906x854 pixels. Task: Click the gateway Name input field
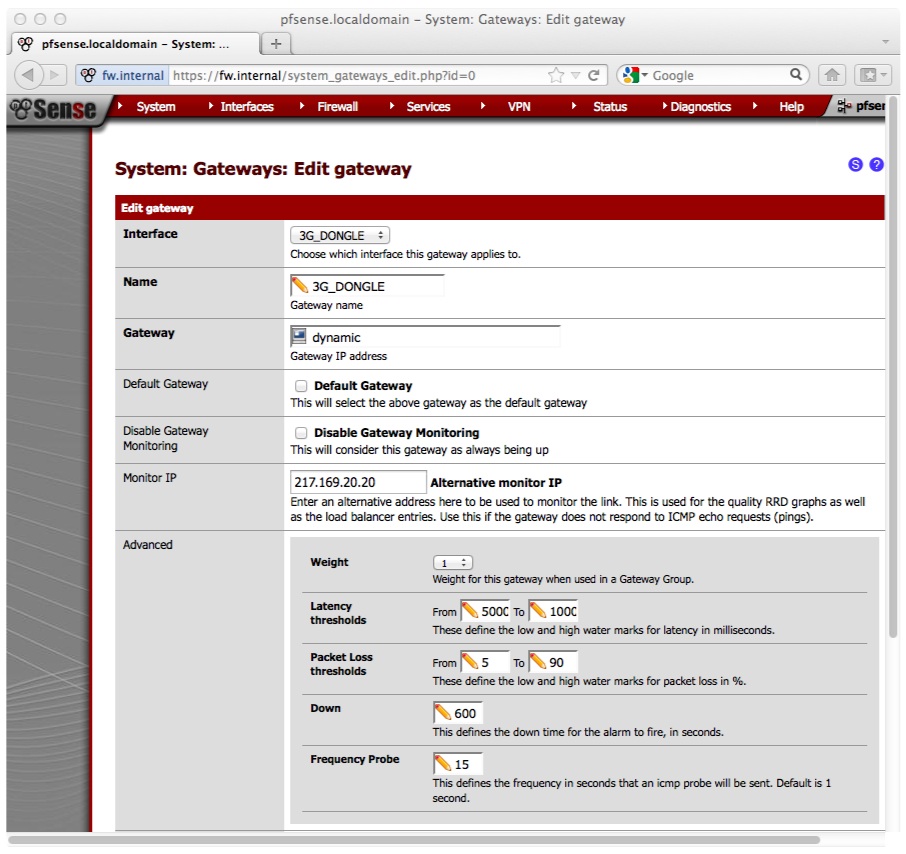coord(367,286)
